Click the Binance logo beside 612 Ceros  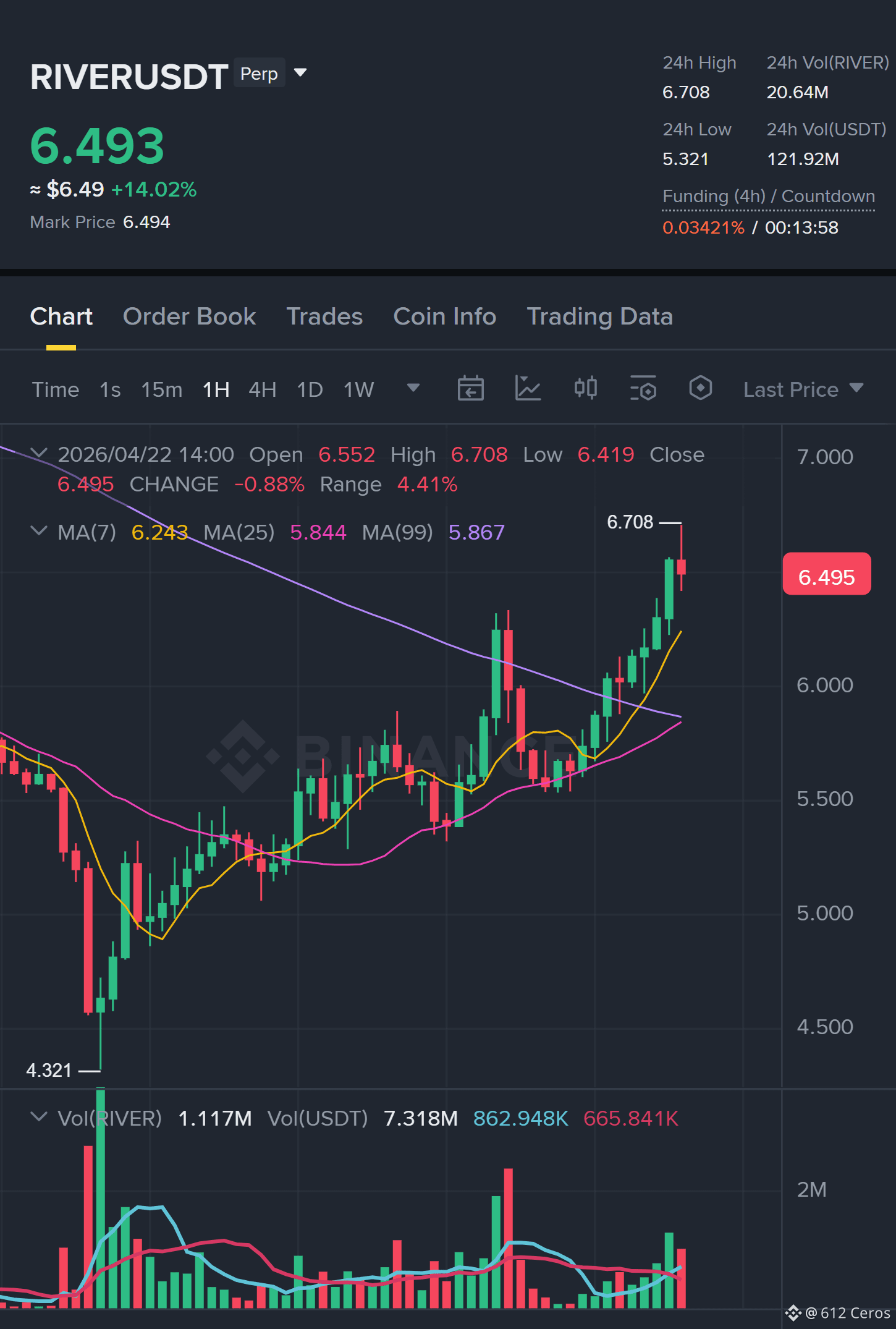click(793, 1313)
